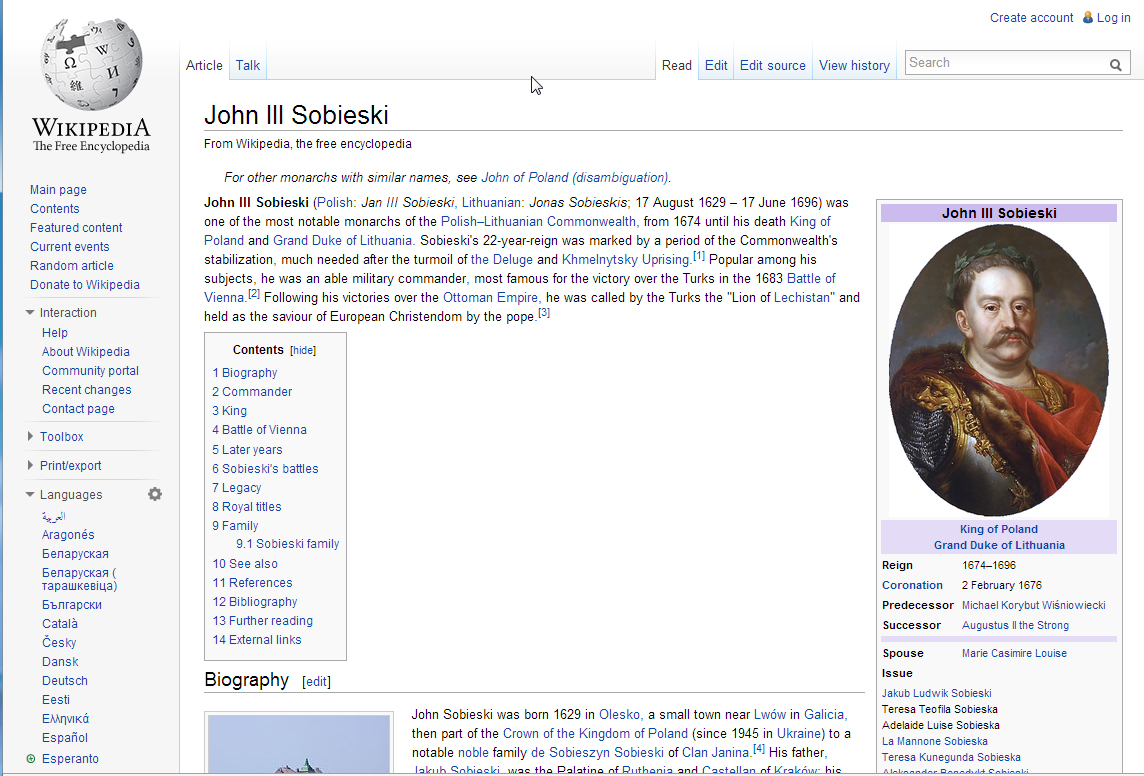Hide the table of contents

(x=303, y=350)
